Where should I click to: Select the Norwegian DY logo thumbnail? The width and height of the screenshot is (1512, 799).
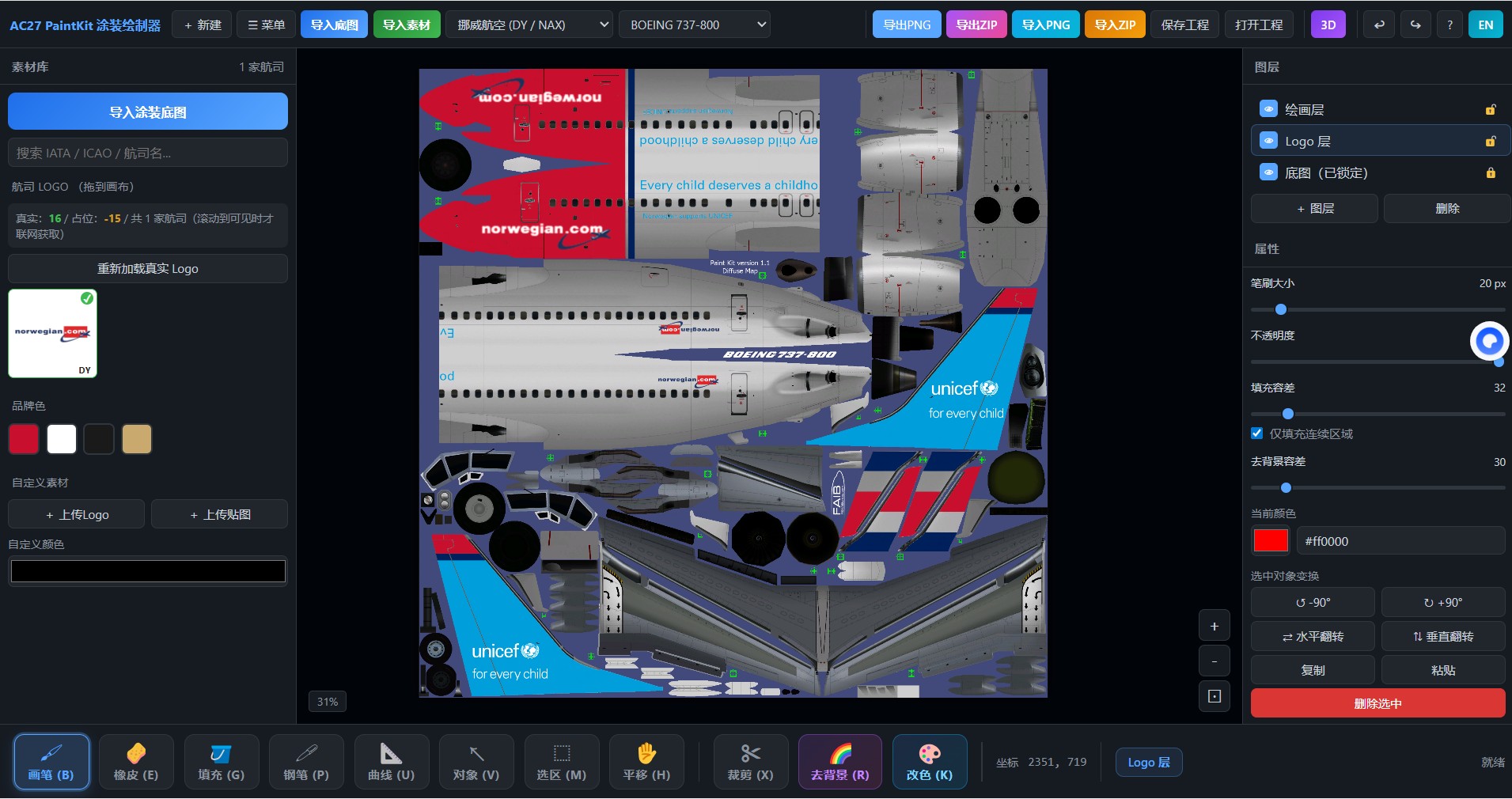[x=53, y=333]
